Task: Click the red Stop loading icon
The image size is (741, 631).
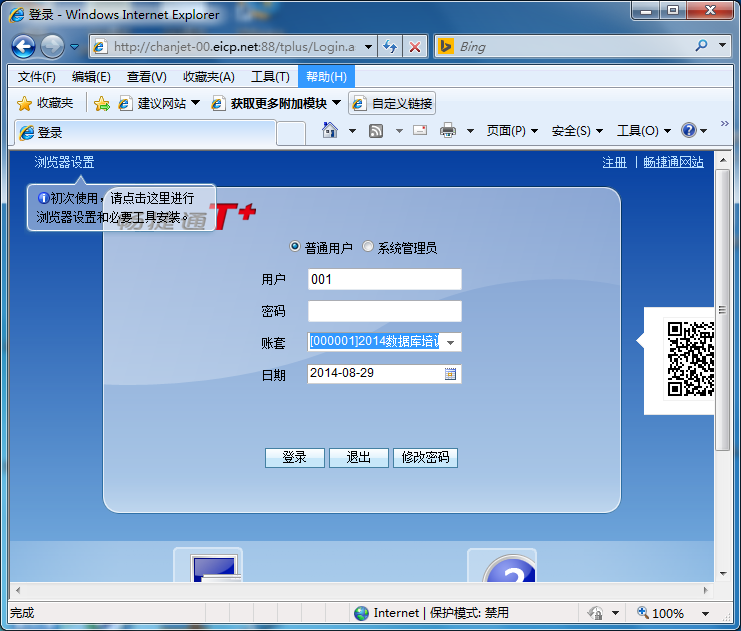Action: point(415,47)
